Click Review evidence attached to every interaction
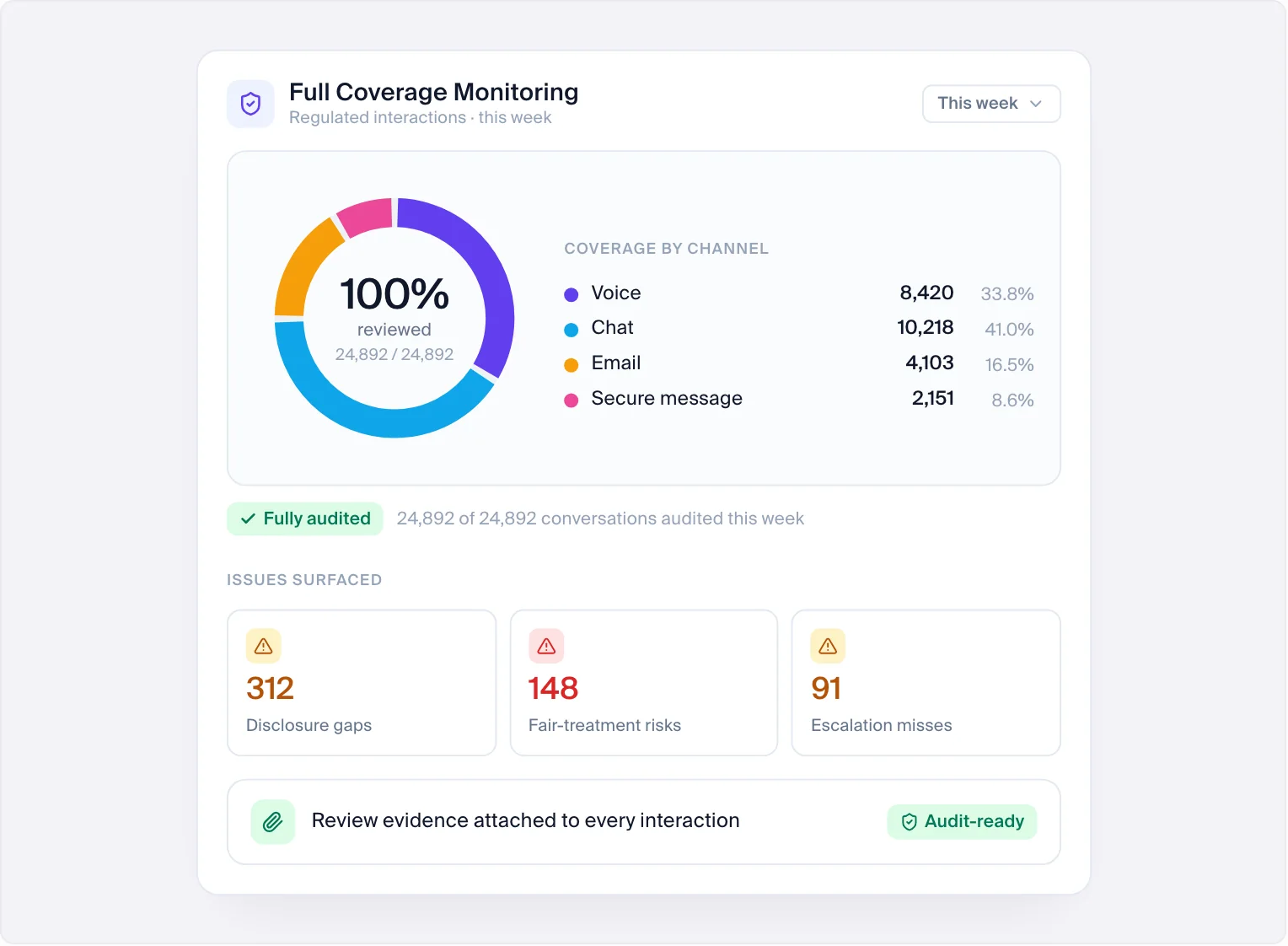Viewport: 1288px width, 946px height. [525, 821]
